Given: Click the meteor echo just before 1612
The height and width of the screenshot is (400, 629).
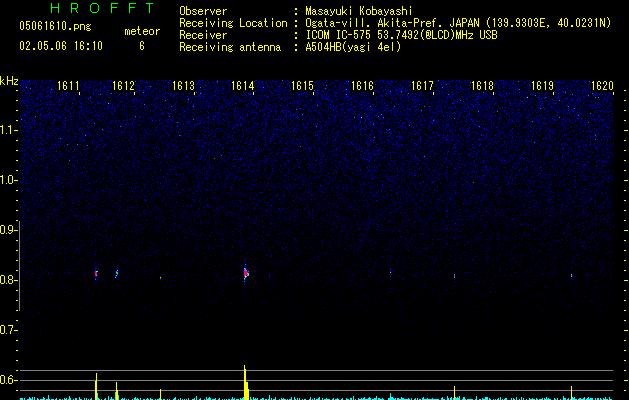Looking at the screenshot, I should [x=117, y=274].
